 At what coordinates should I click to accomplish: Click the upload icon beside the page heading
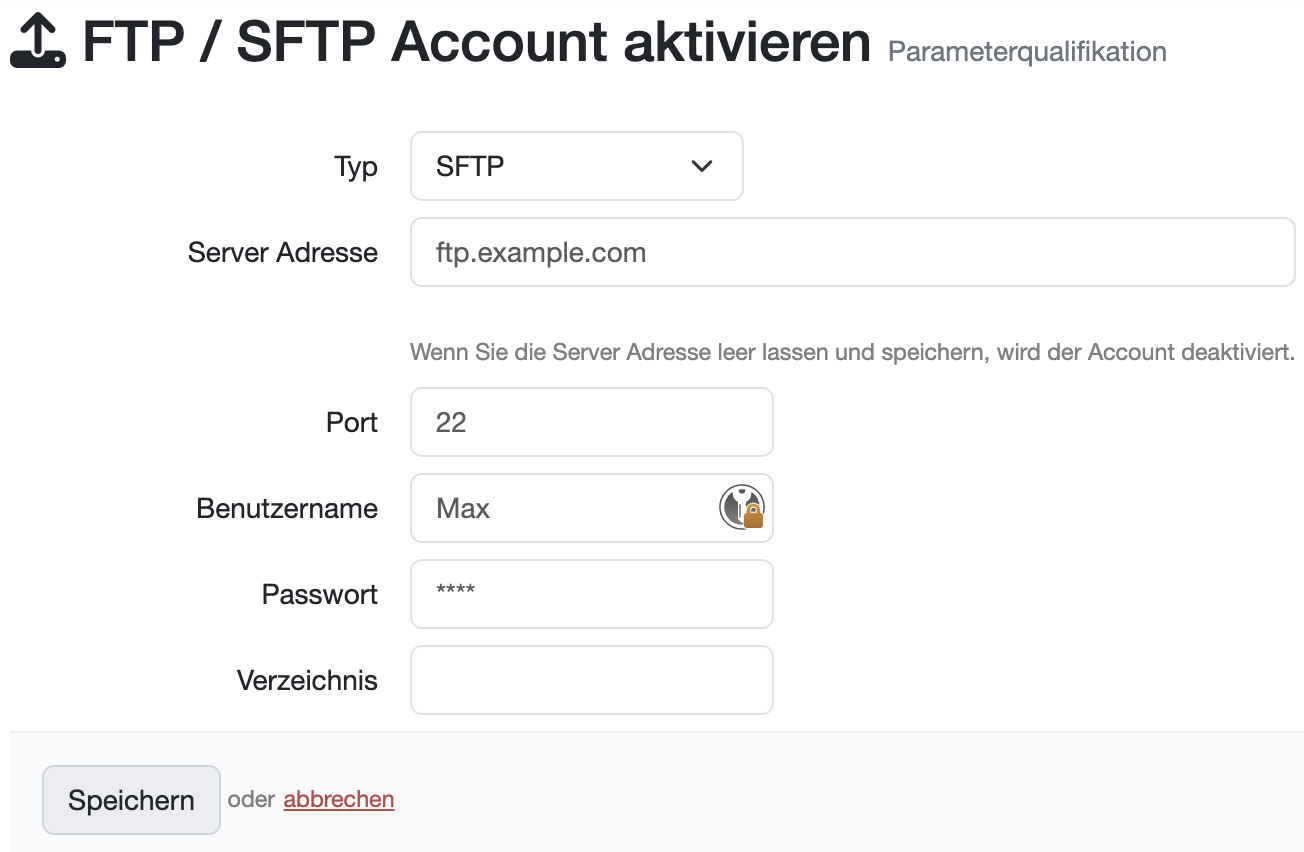(38, 42)
